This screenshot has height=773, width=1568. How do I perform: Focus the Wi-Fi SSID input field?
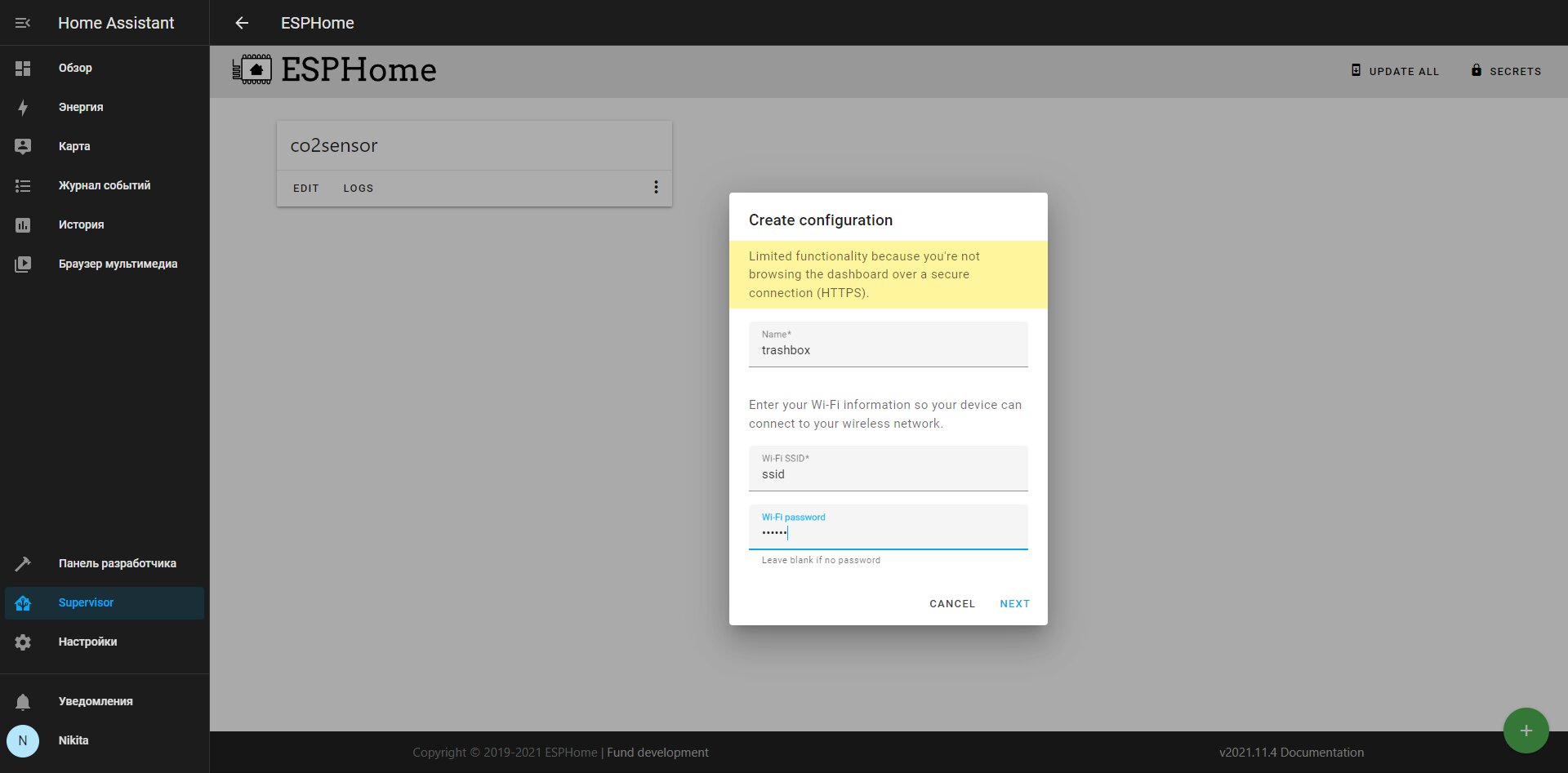point(888,468)
